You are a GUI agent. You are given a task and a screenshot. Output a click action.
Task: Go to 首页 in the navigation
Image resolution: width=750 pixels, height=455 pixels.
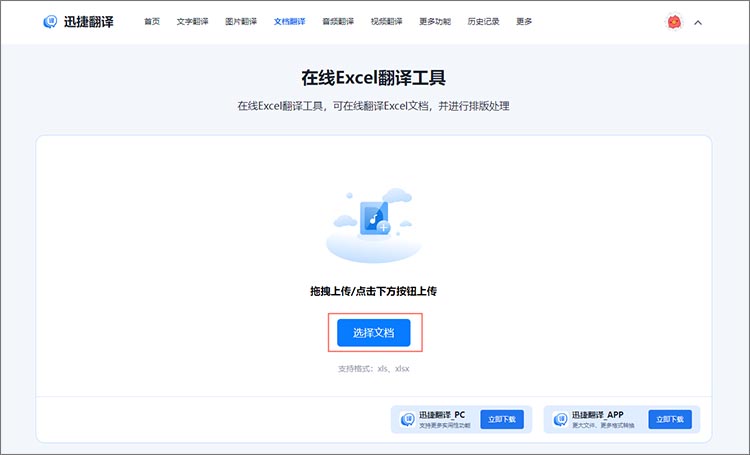click(152, 22)
